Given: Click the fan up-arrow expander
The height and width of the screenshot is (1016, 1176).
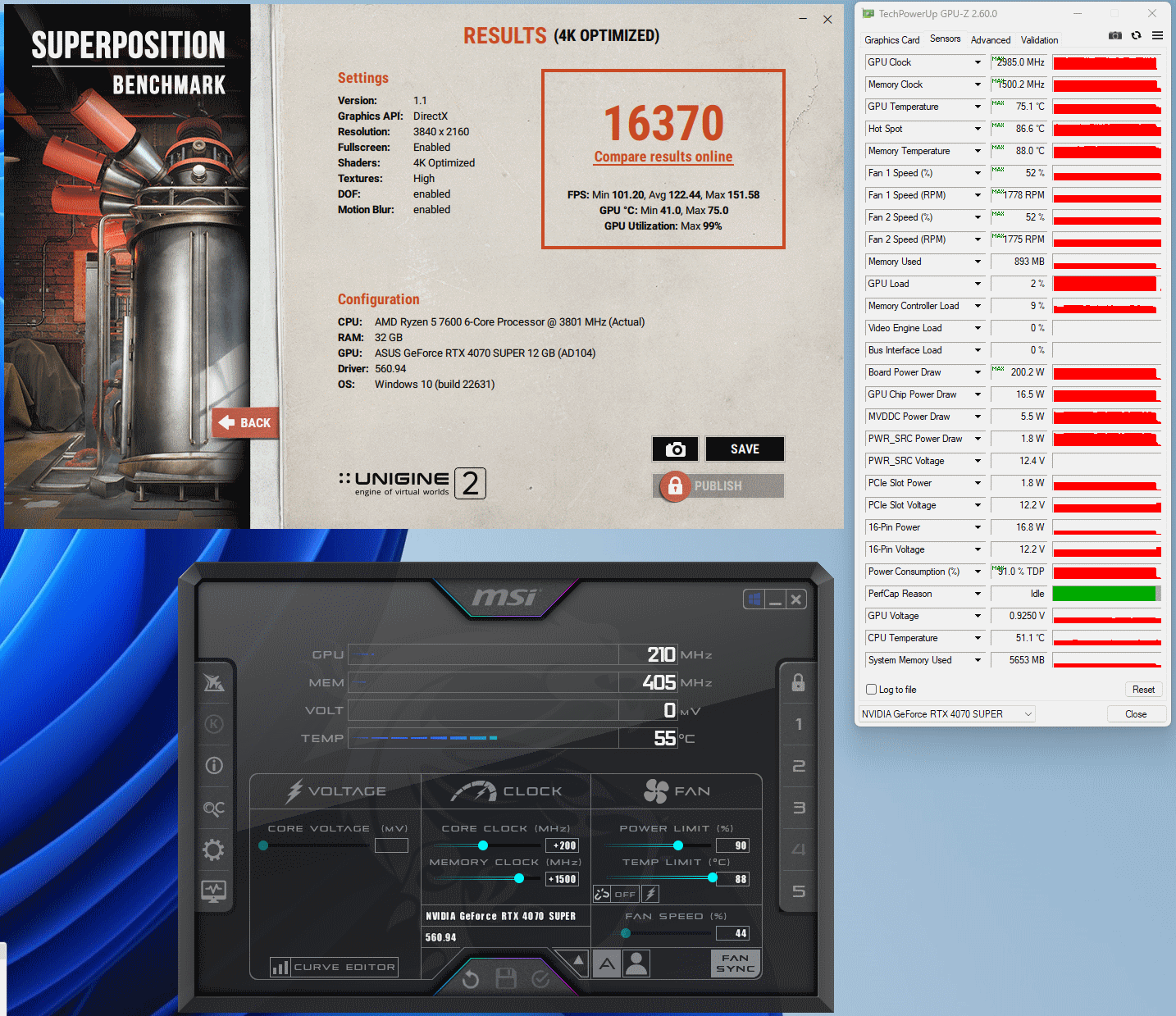Looking at the screenshot, I should tap(578, 960).
